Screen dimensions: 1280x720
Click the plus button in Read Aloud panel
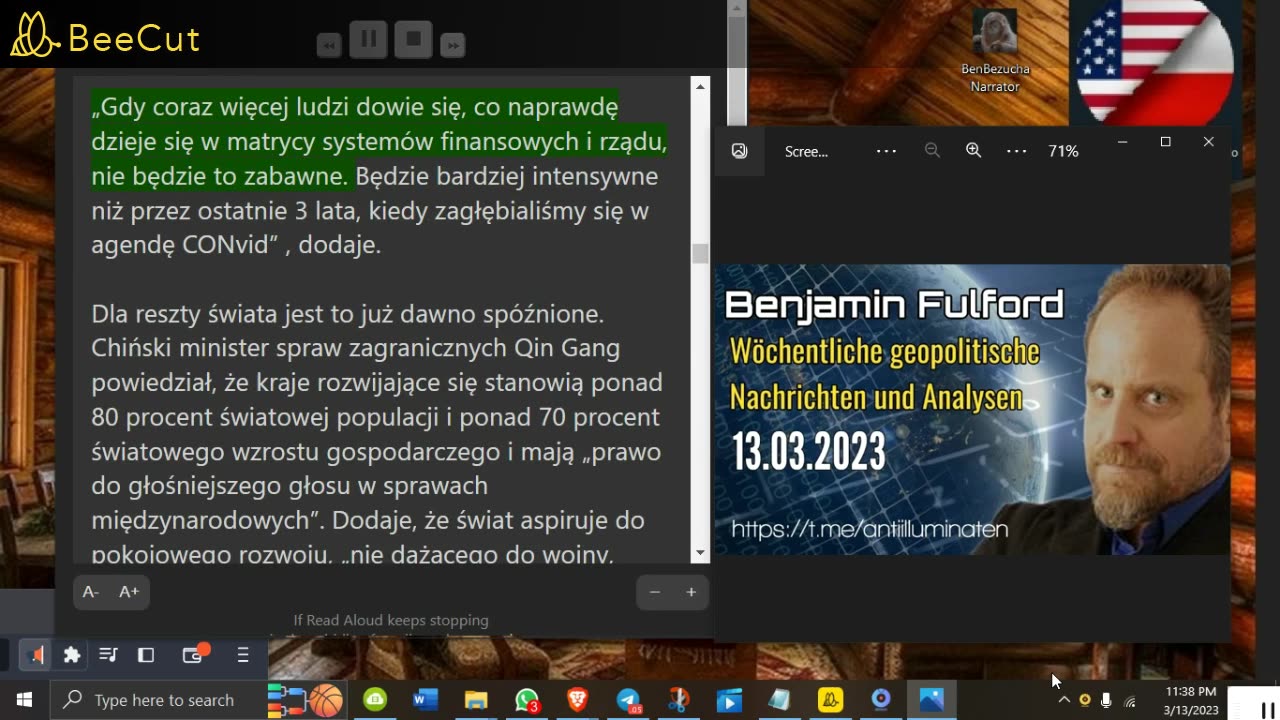click(x=691, y=592)
